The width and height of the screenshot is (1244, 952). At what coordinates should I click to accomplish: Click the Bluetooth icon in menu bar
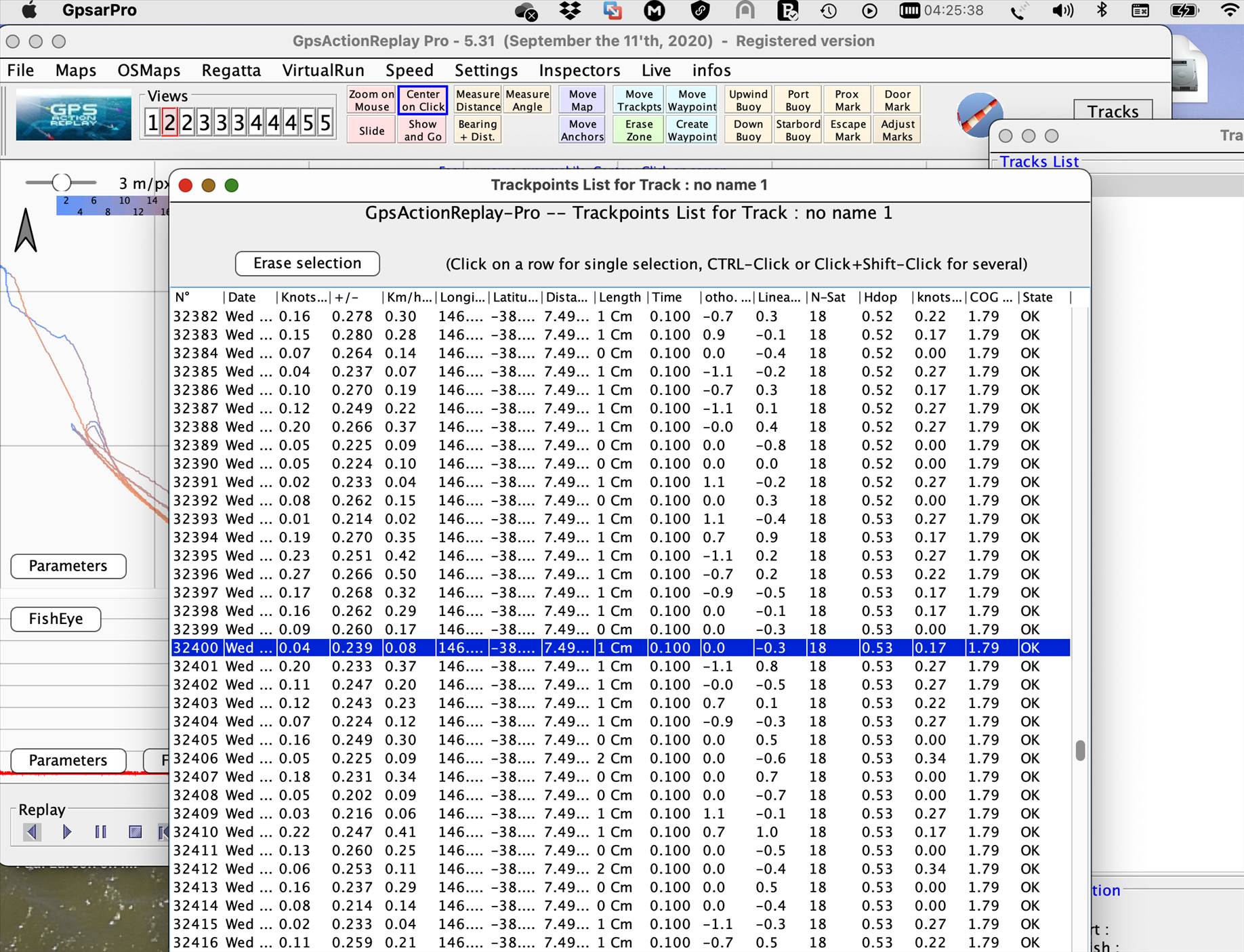pyautogui.click(x=1102, y=10)
